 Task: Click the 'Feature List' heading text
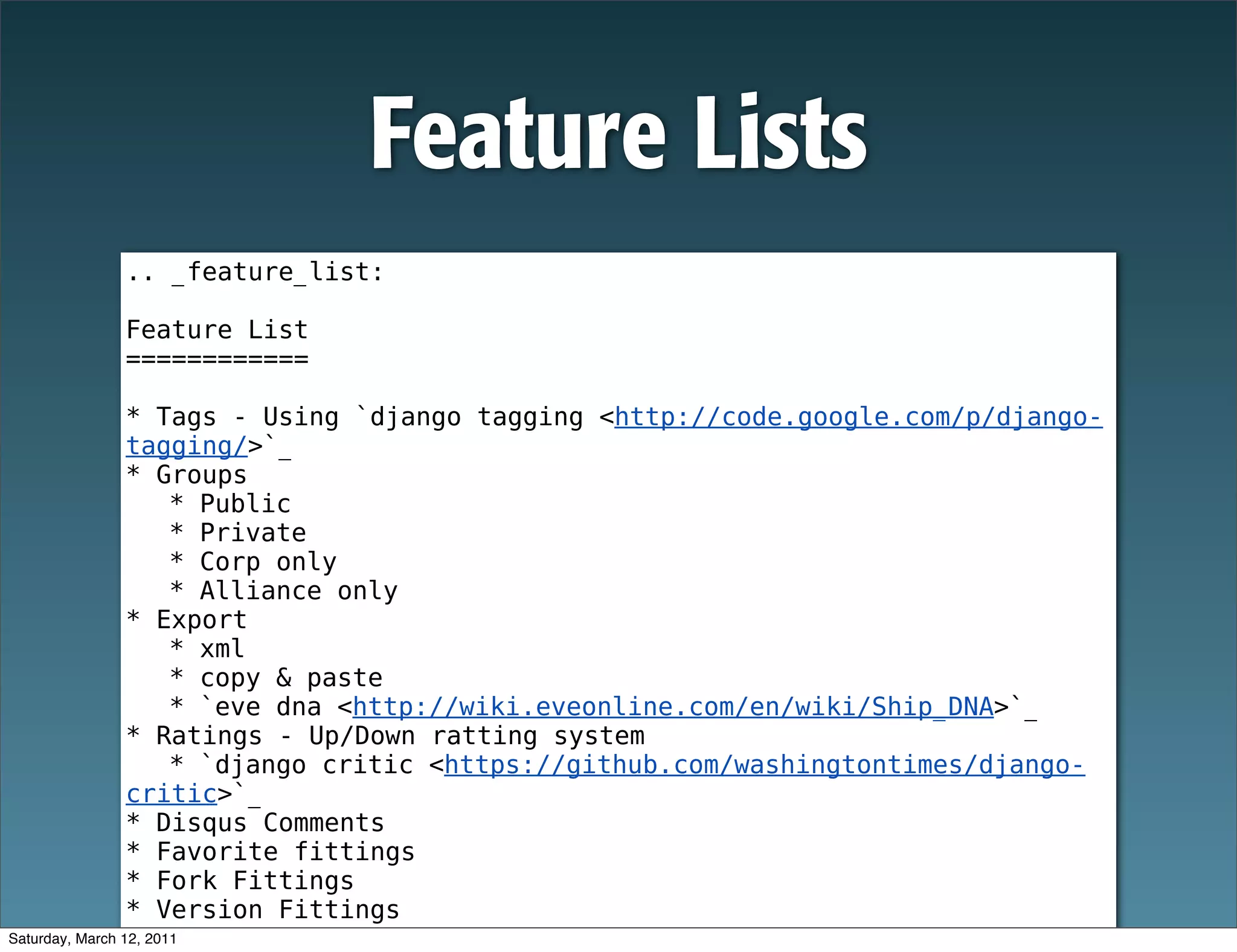[217, 330]
